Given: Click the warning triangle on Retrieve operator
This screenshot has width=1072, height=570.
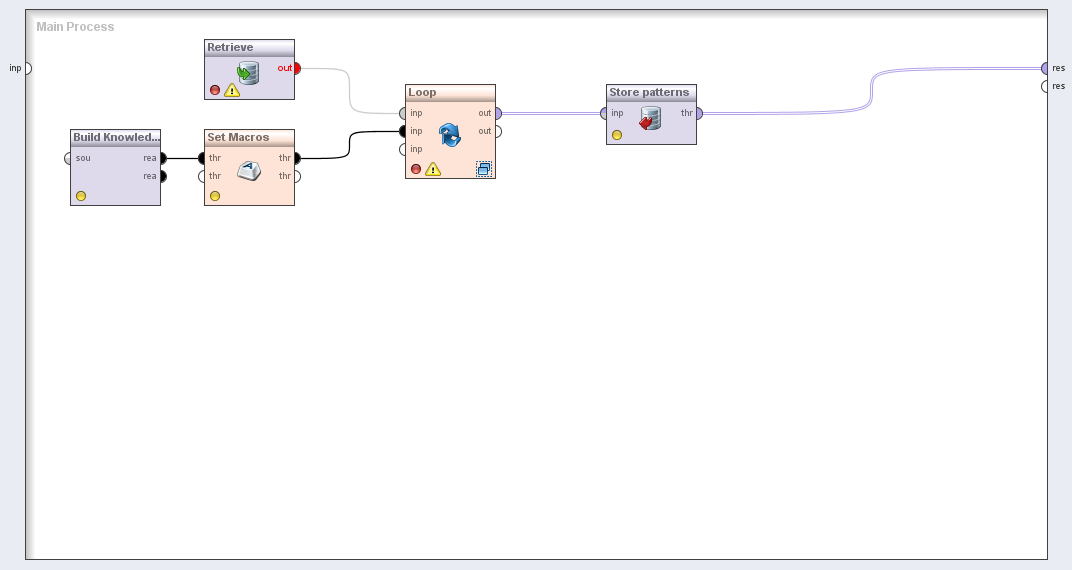Looking at the screenshot, I should coord(232,90).
